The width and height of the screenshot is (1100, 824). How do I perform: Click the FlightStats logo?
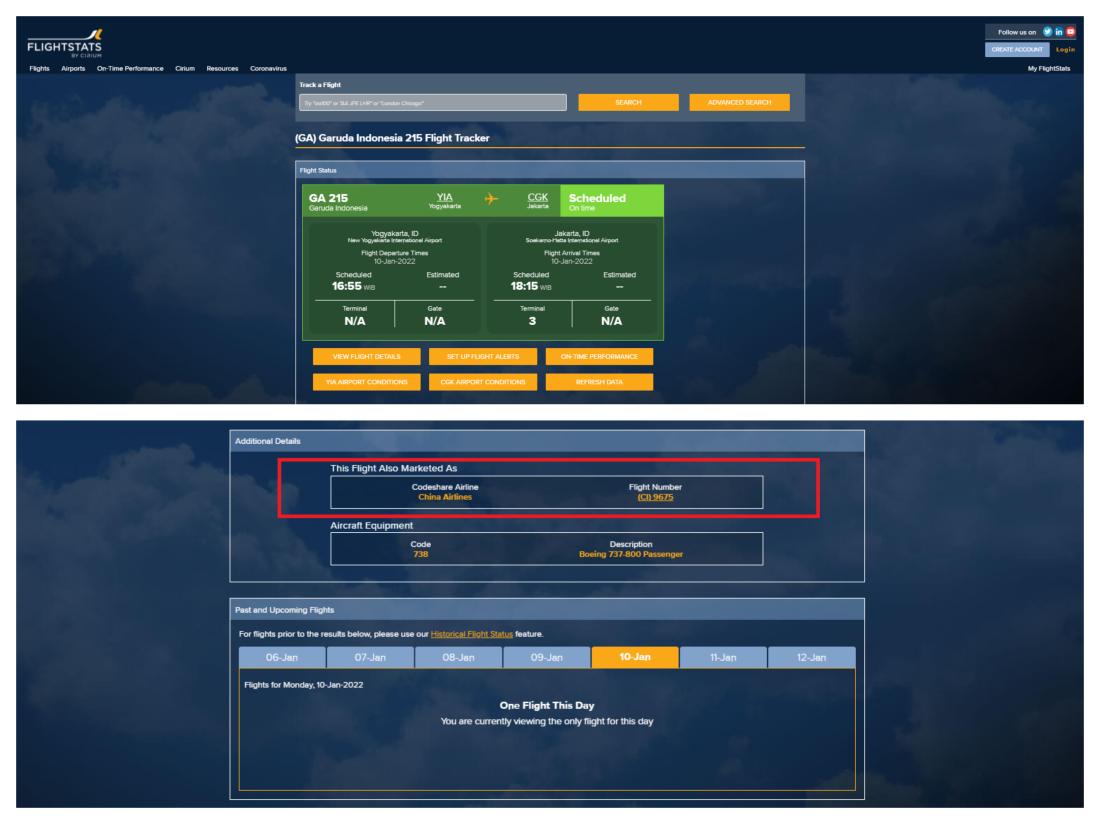pyautogui.click(x=65, y=43)
